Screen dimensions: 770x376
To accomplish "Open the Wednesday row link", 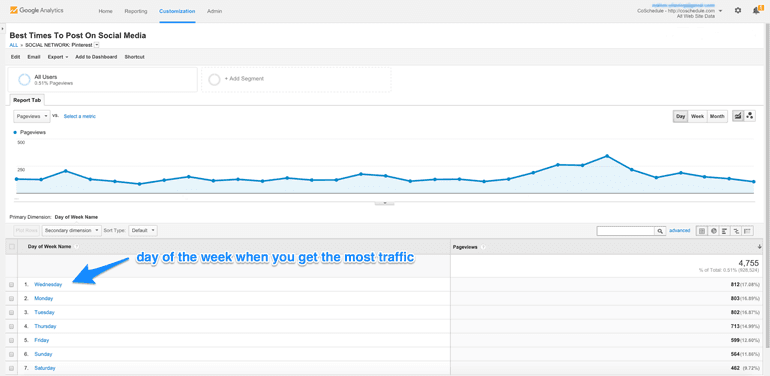I will 48,285.
